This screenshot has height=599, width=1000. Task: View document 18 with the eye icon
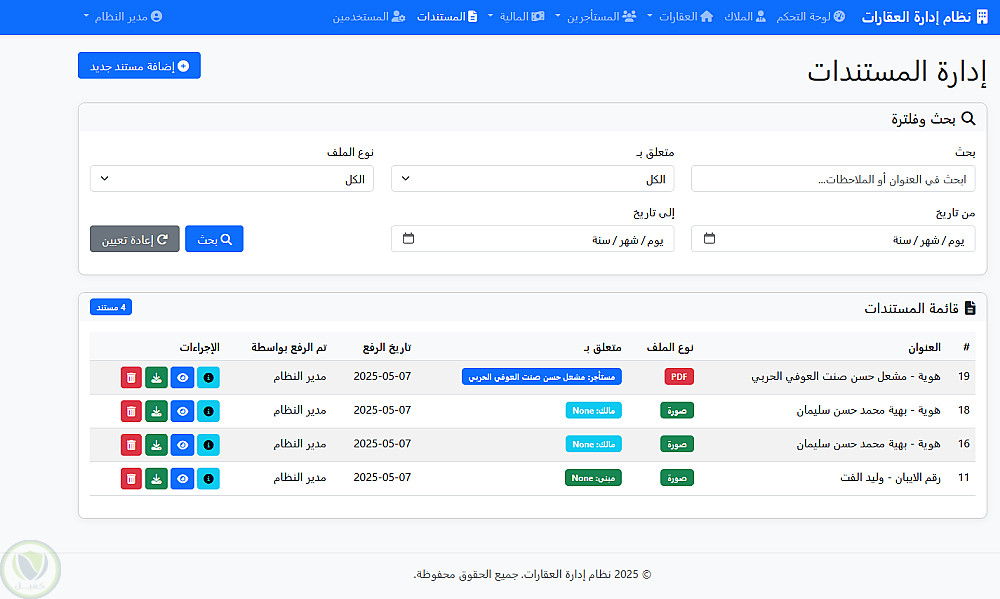[x=182, y=411]
